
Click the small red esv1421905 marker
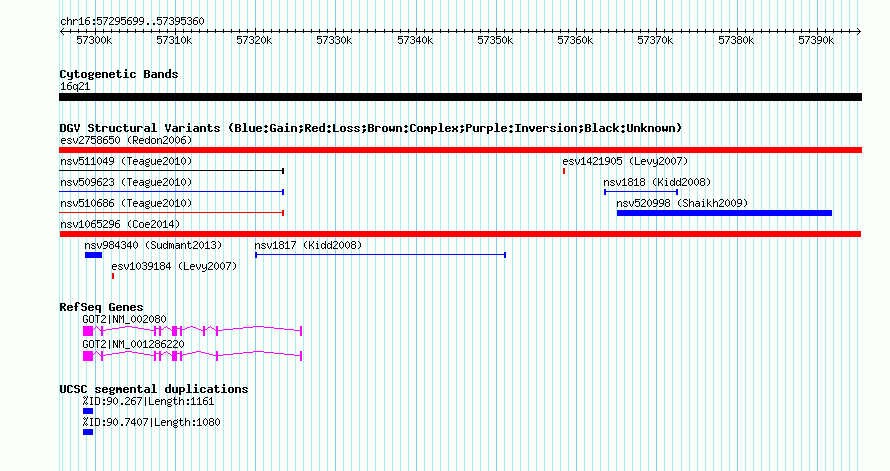point(564,171)
